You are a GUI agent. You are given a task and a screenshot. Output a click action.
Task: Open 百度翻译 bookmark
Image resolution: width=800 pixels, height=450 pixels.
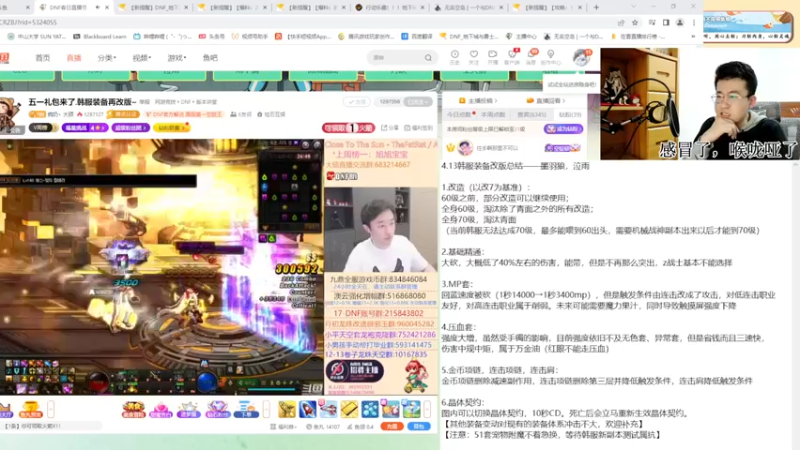417,36
